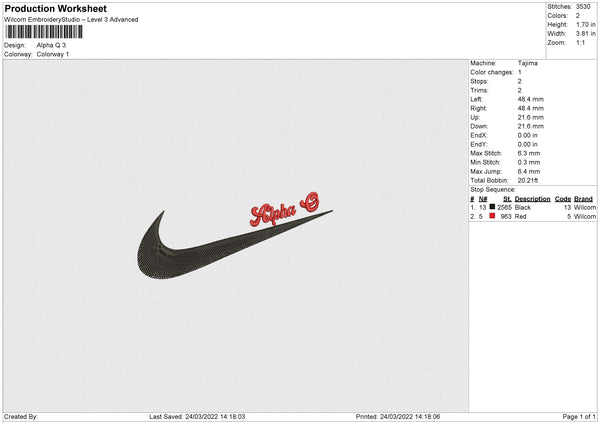
Task: Click the Total Bobbin value '20.21ft'
Action: coord(528,180)
